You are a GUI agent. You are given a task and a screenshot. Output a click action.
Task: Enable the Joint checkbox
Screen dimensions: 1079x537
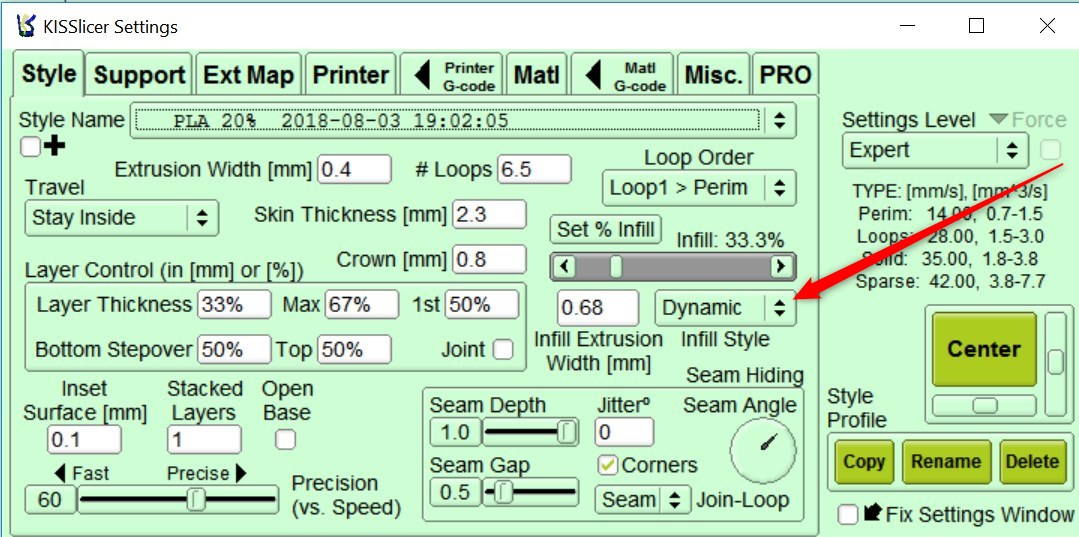504,350
